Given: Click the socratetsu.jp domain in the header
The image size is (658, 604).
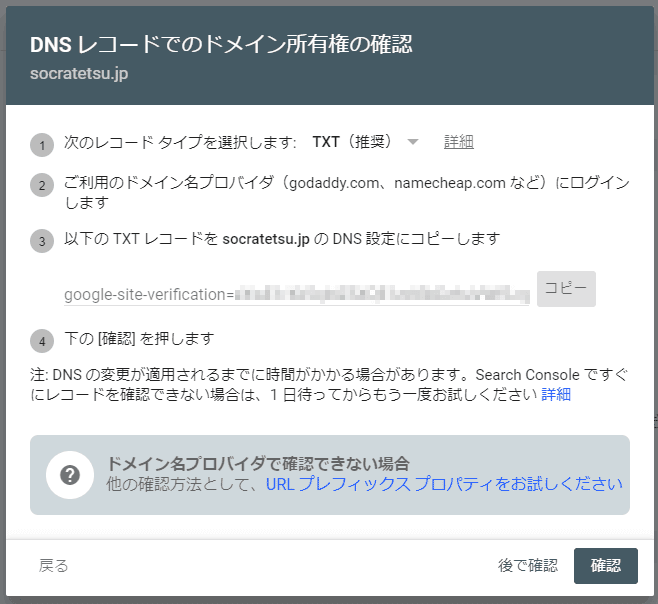Looking at the screenshot, I should 79,73.
